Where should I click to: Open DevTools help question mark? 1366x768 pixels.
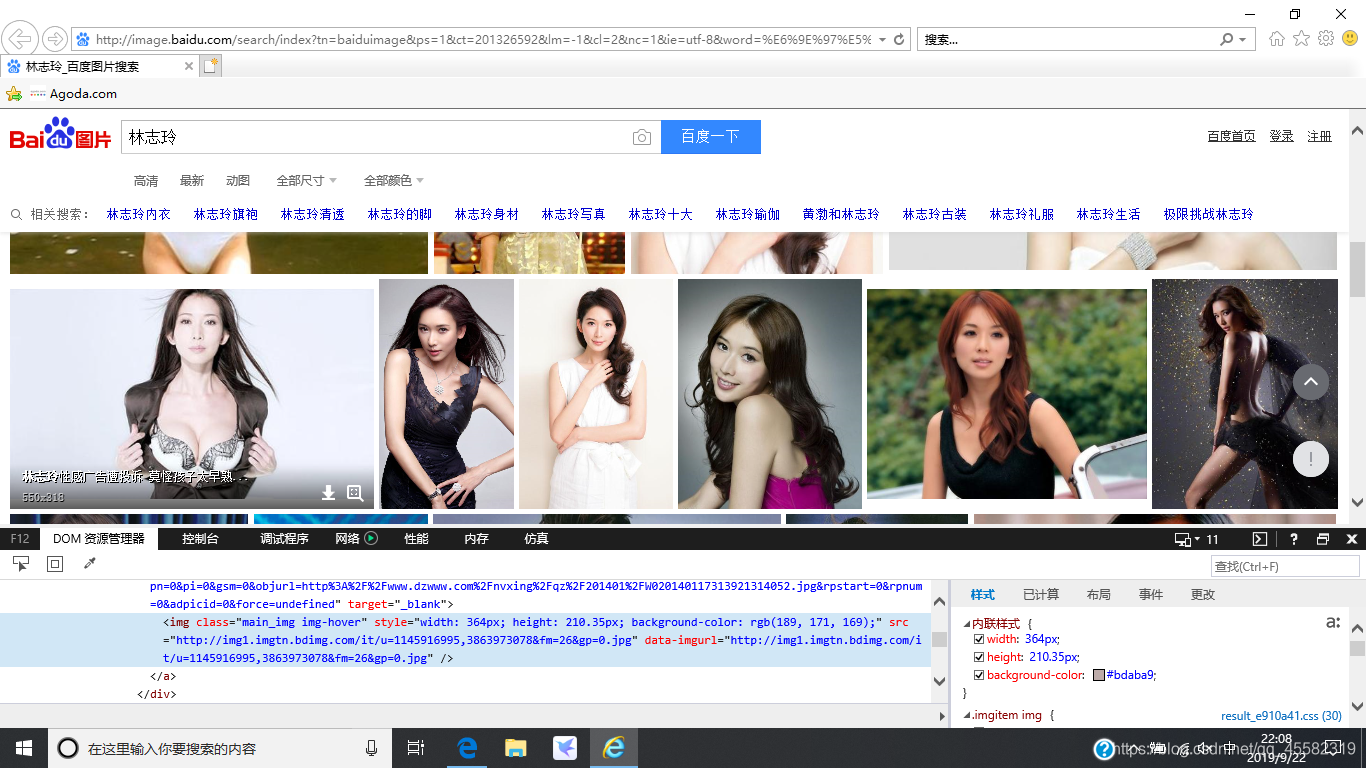(x=1294, y=539)
